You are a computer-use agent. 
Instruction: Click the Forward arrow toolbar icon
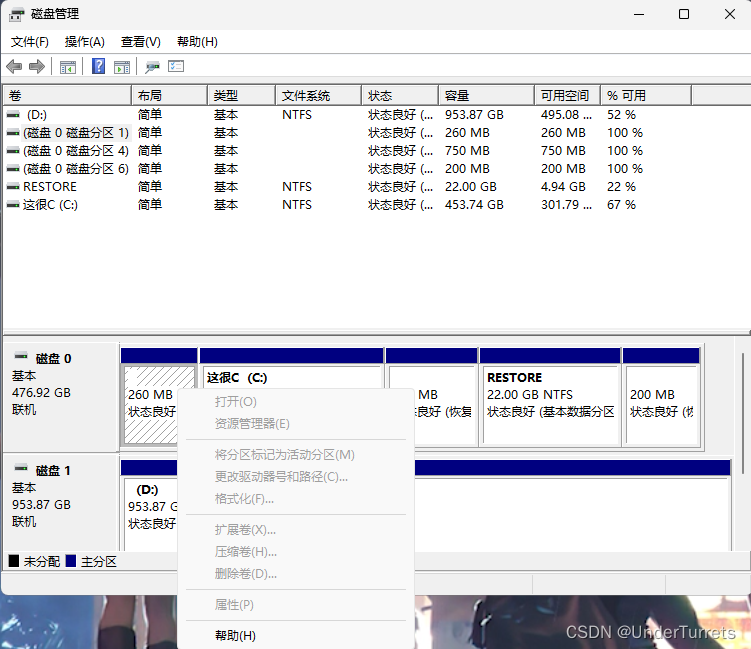click(x=37, y=66)
